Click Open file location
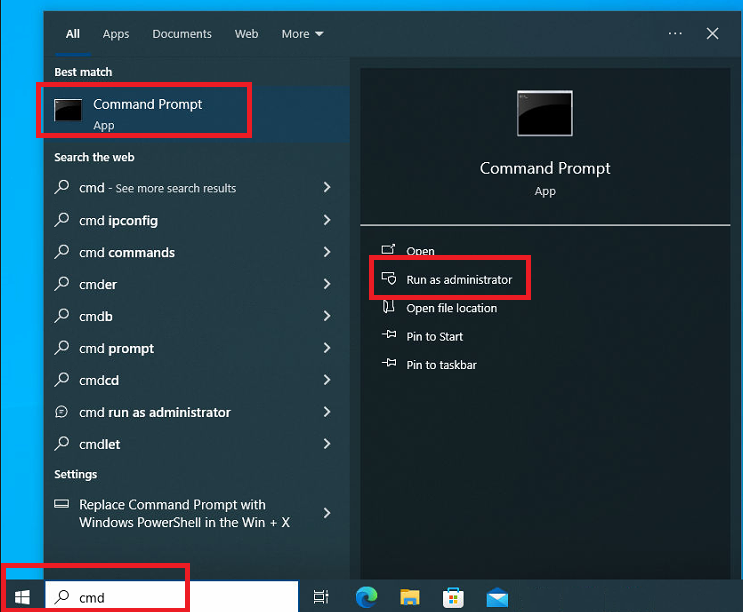743x612 pixels. [451, 308]
